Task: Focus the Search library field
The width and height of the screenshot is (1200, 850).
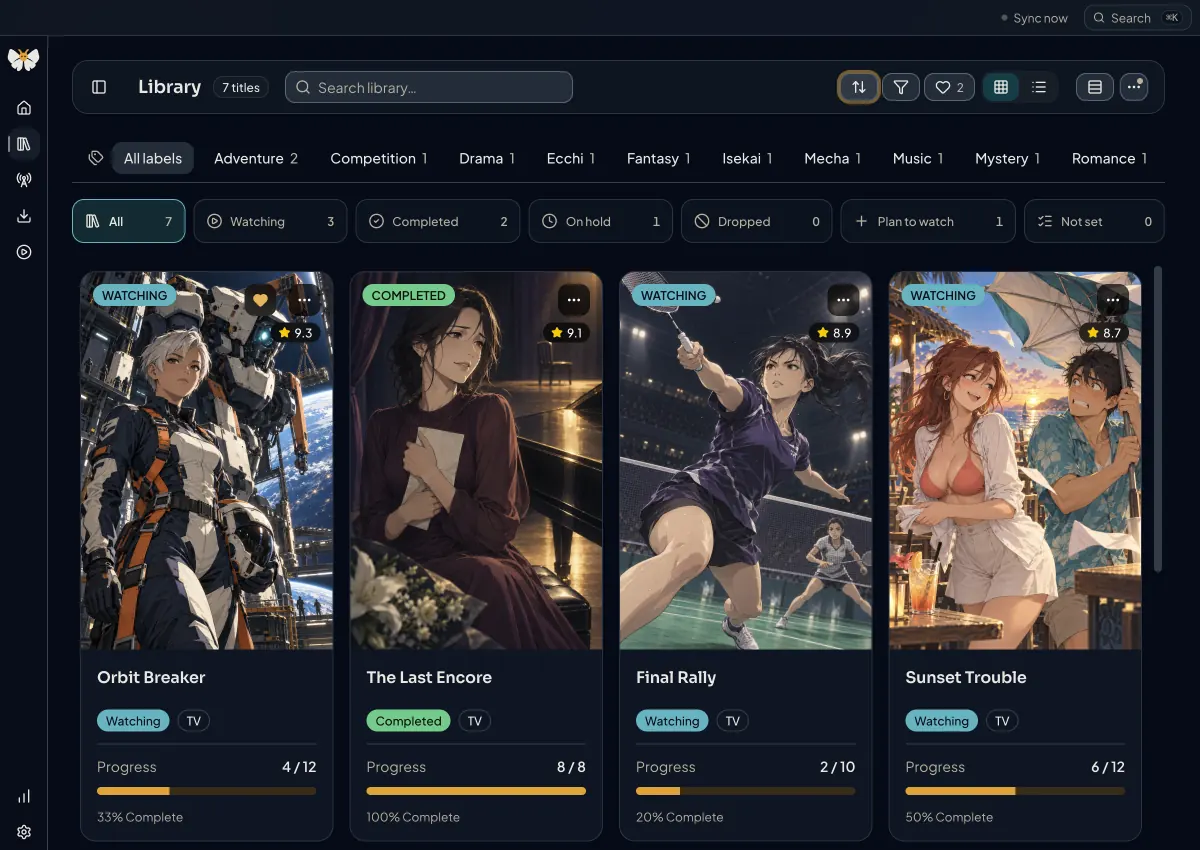Action: pos(429,87)
